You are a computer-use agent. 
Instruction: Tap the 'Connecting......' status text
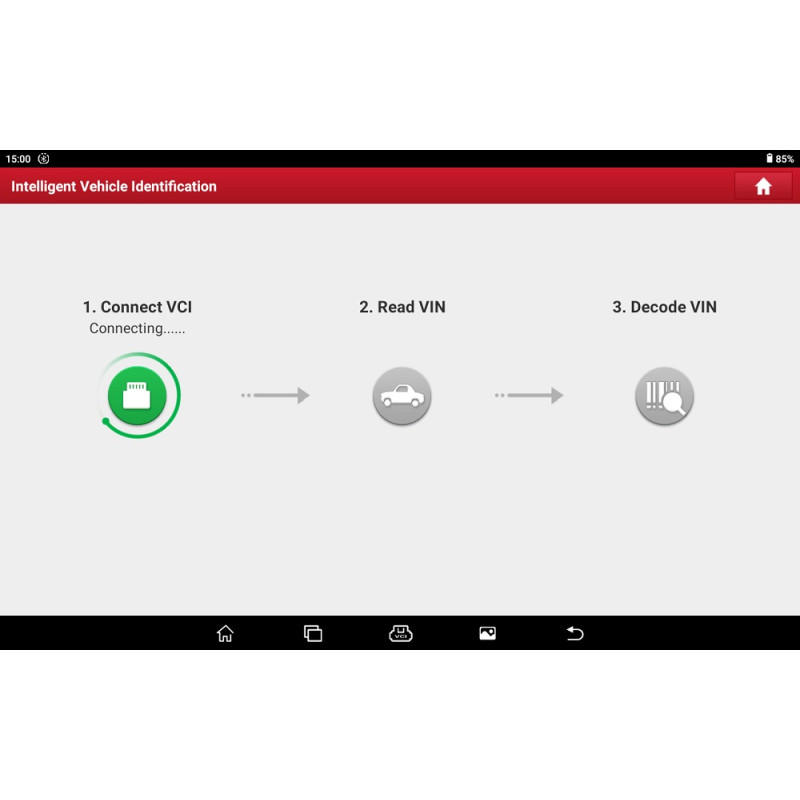137,328
